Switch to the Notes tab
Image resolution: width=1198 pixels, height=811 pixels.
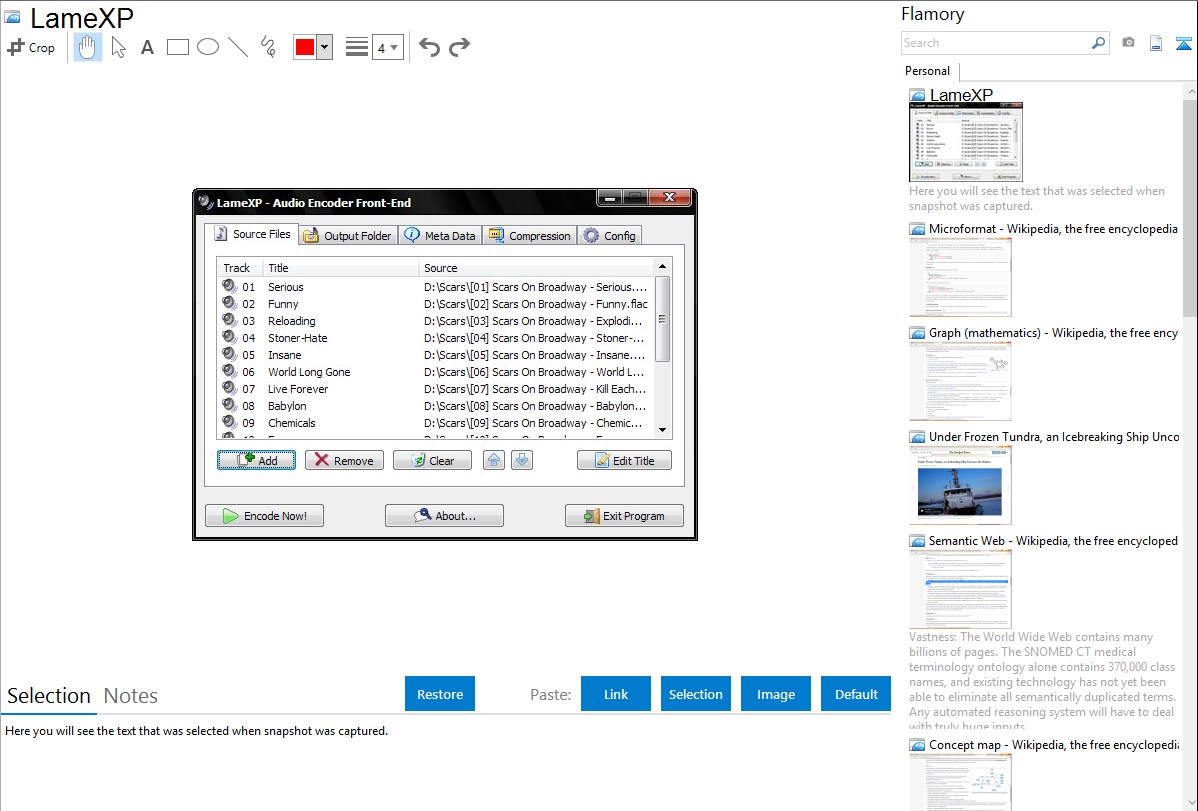131,696
